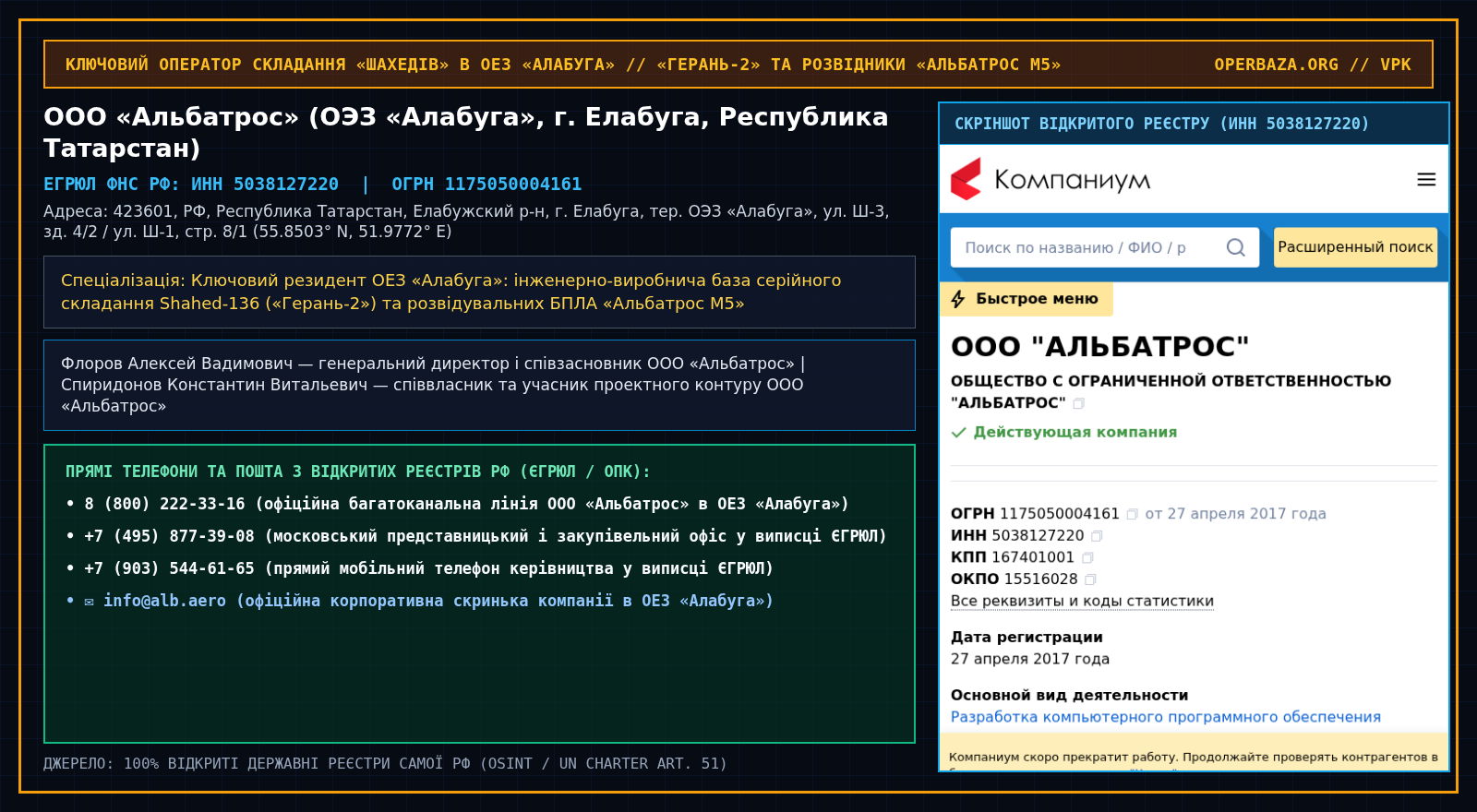The image size is (1477, 812).
Task: Select the "Основной вид деятельности" label
Action: tap(1069, 695)
